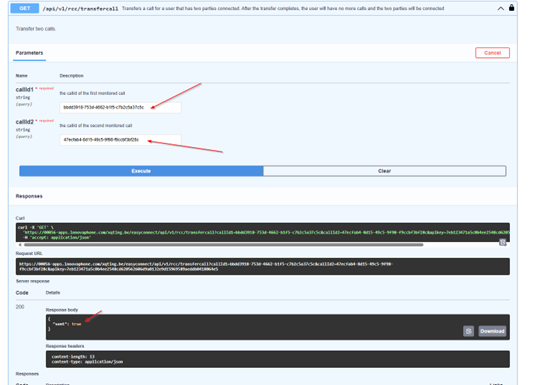Image resolution: width=545 pixels, height=385 pixels.
Task: Copy the curl command with the clipboard icon
Action: tap(503, 242)
